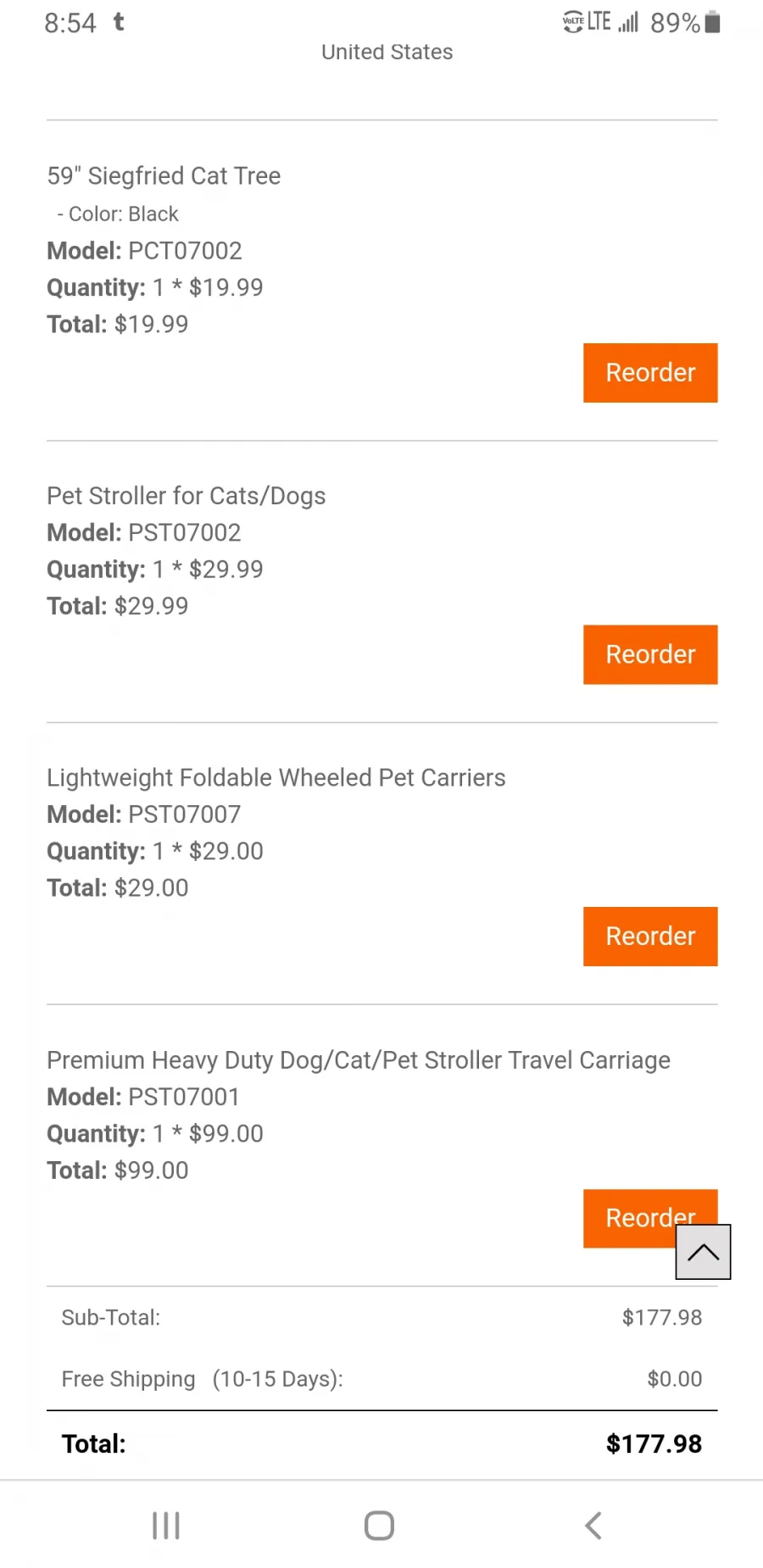Open the recent apps navigation icon
Screen dimensions: 763x1568
(x=166, y=1526)
